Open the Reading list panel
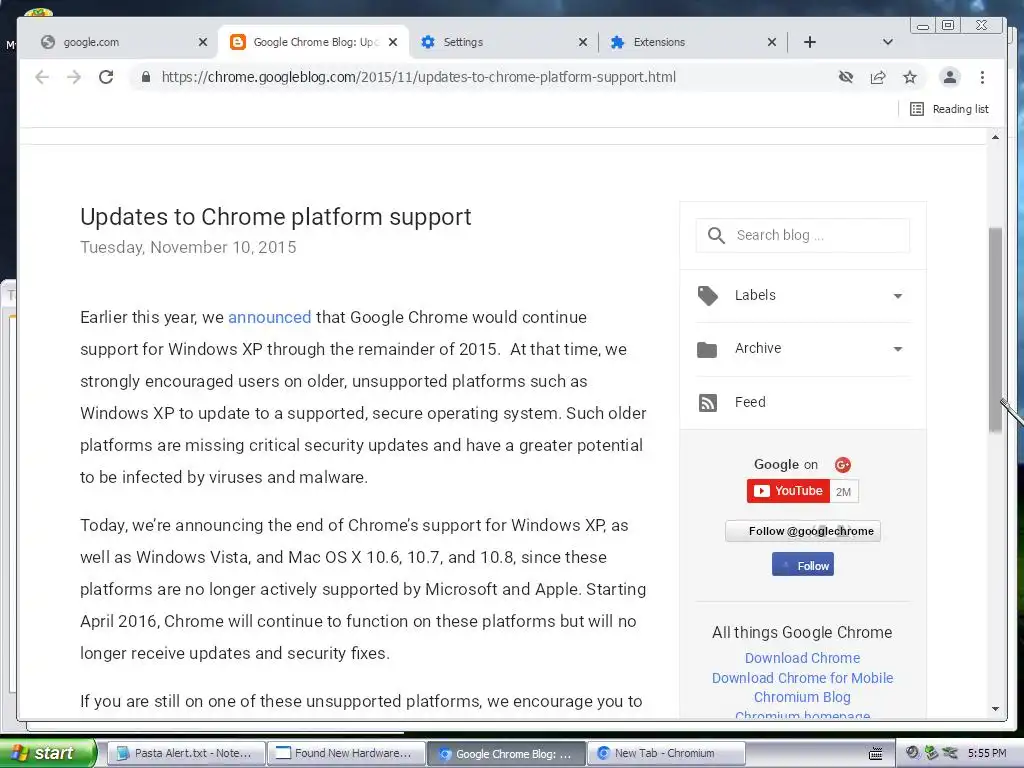This screenshot has width=1024, height=768. click(949, 109)
